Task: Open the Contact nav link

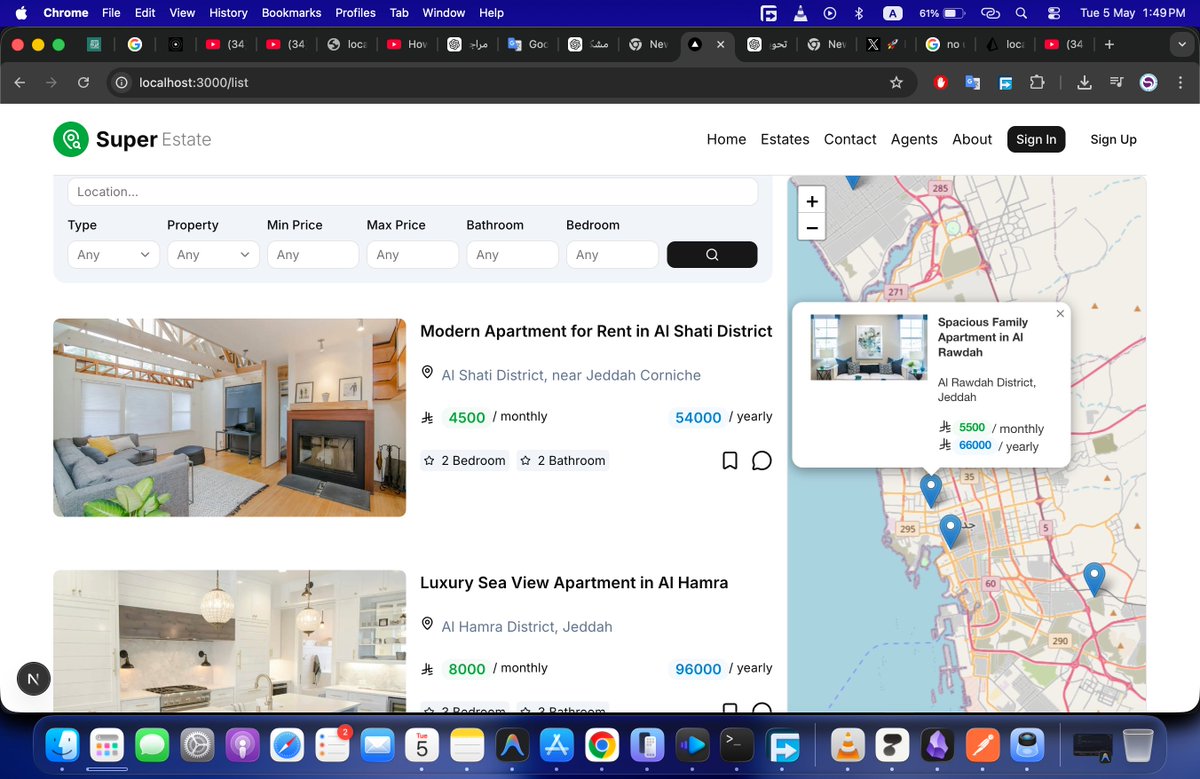Action: point(850,139)
